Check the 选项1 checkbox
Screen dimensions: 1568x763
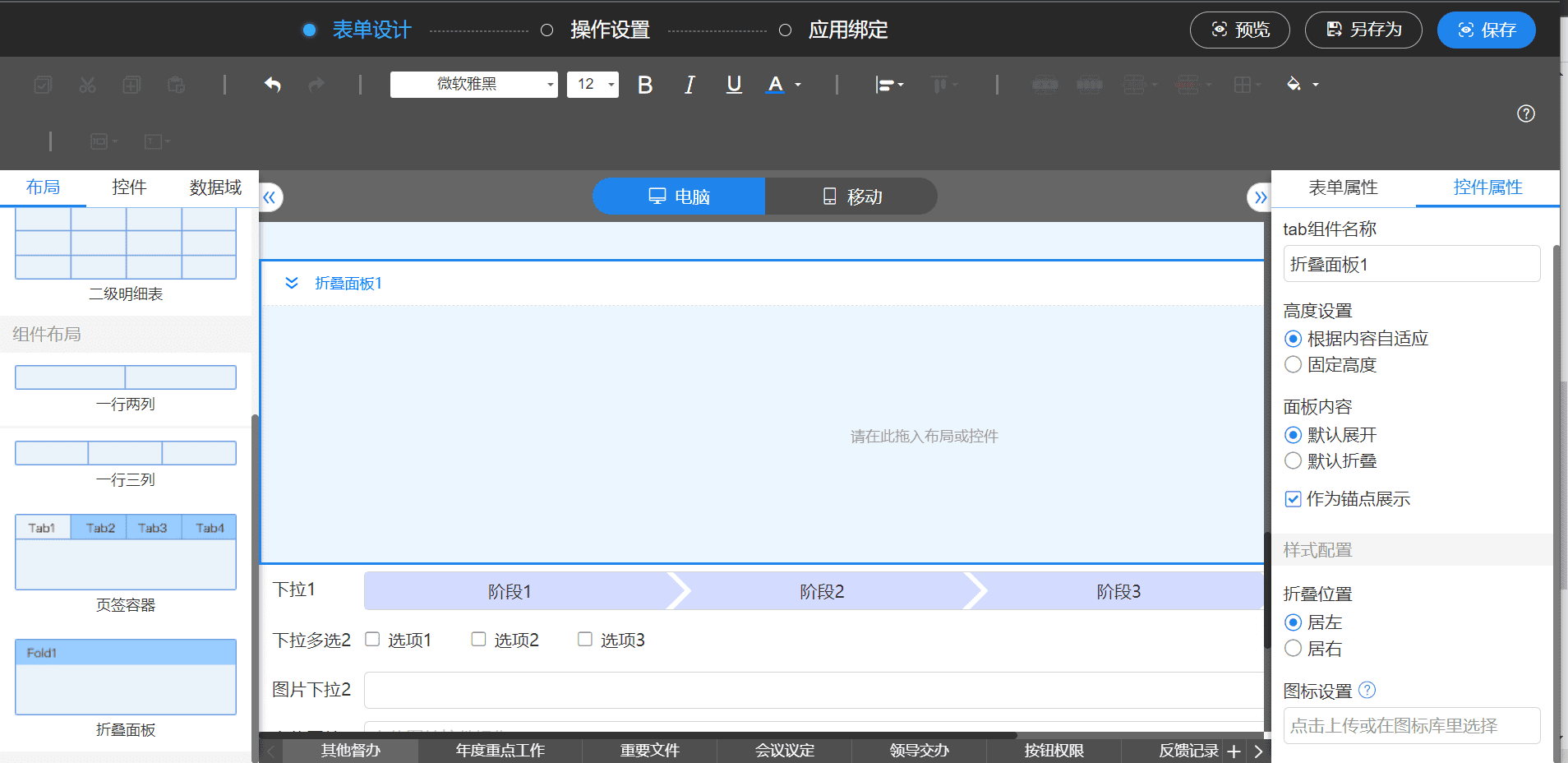point(372,639)
